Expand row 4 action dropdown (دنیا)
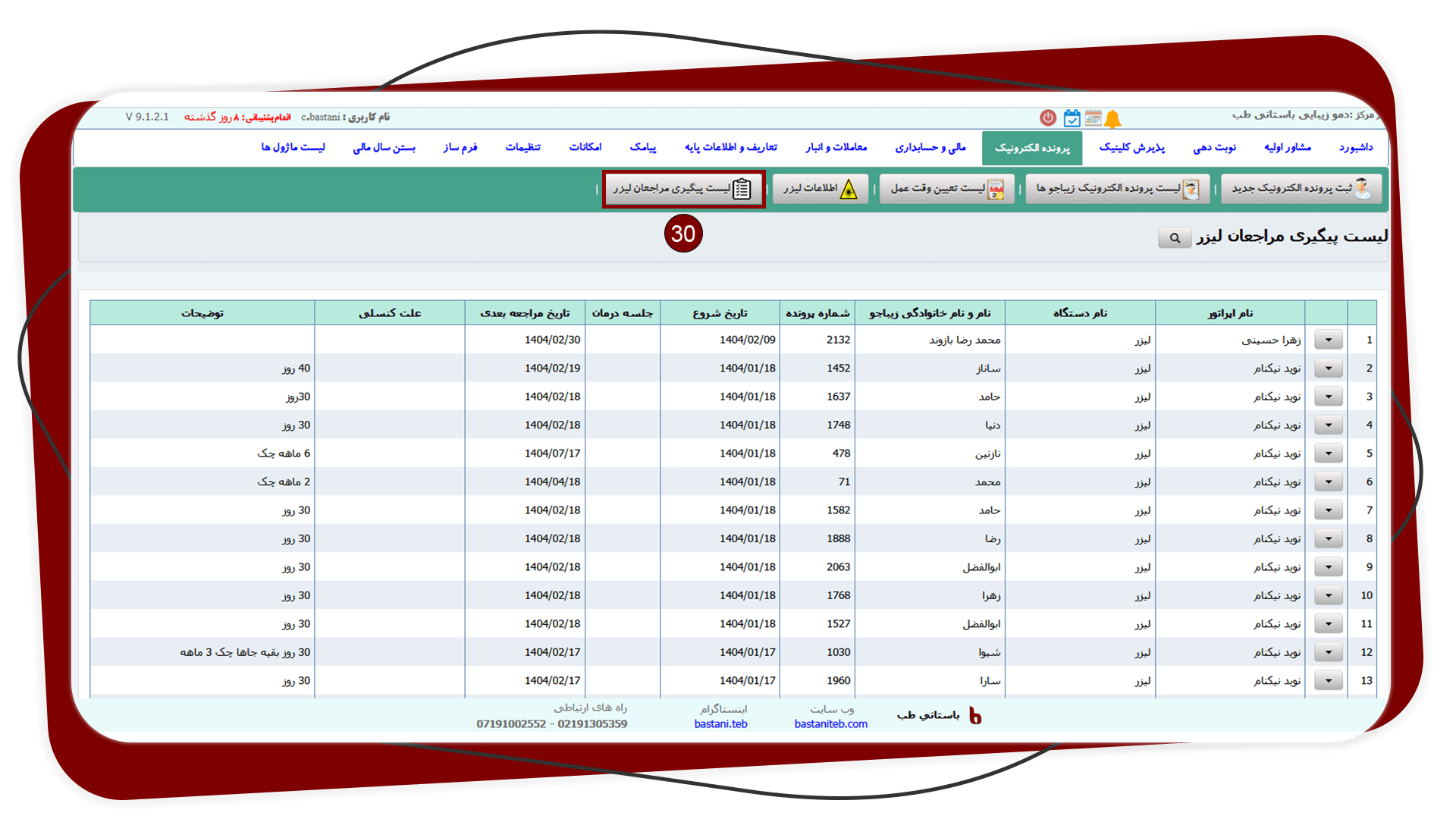This screenshot has height=819, width=1456. [x=1328, y=425]
